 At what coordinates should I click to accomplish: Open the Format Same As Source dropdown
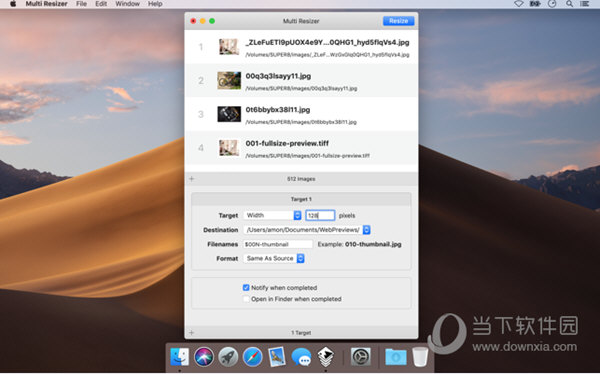coord(274,258)
